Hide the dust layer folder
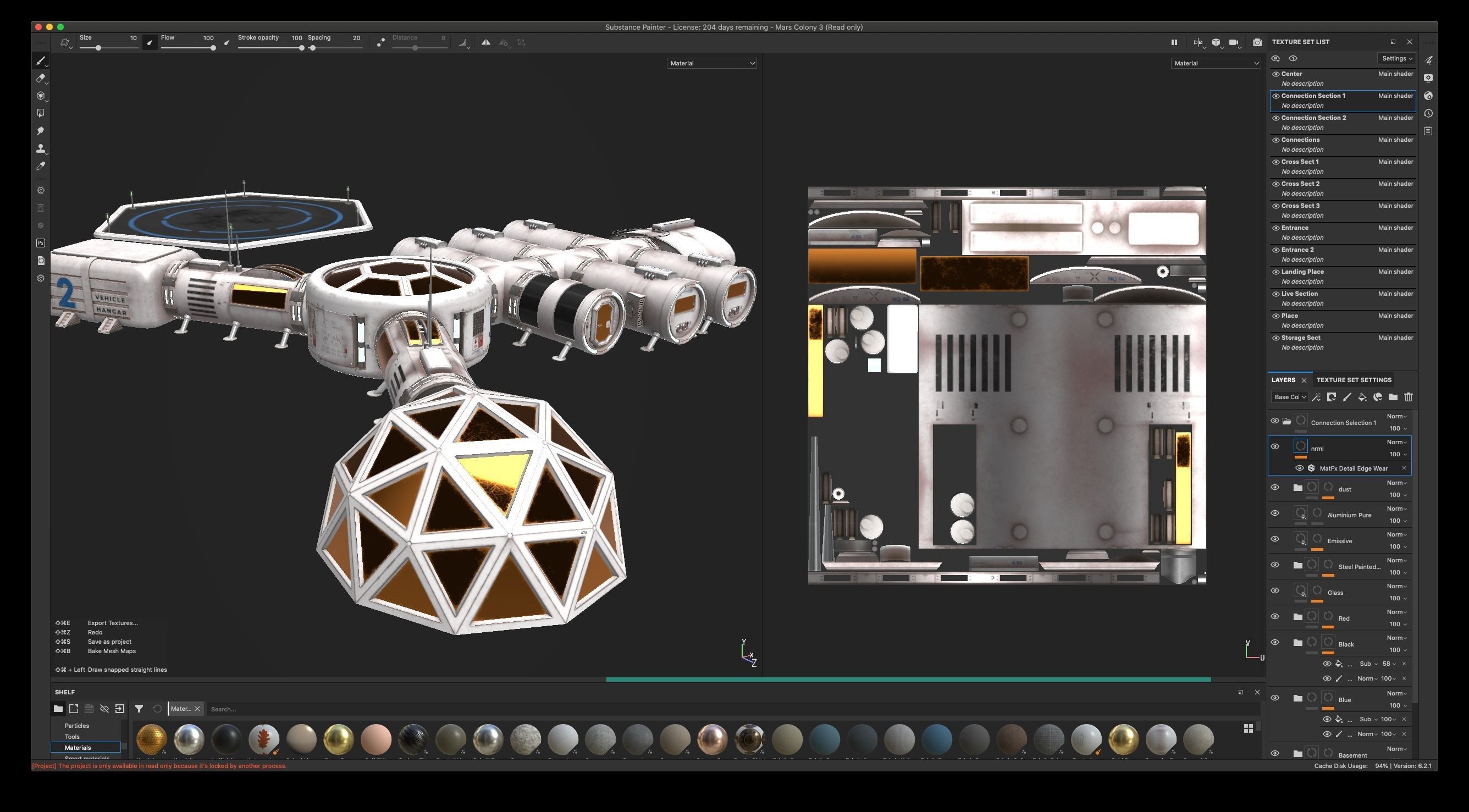Viewport: 1469px width, 812px height. pyautogui.click(x=1275, y=488)
